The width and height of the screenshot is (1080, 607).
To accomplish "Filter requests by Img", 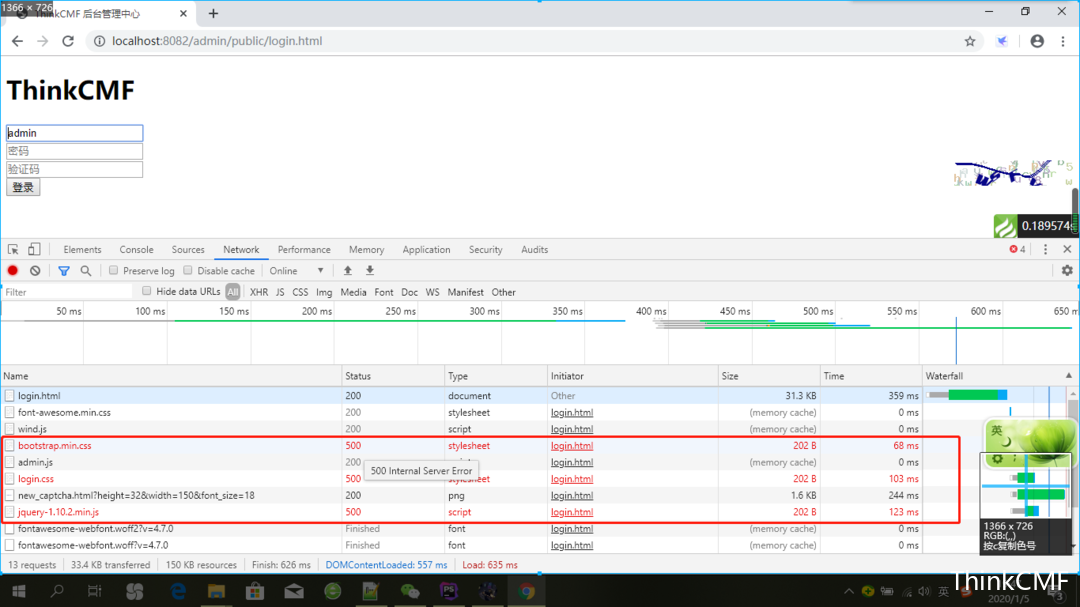I will 324,292.
